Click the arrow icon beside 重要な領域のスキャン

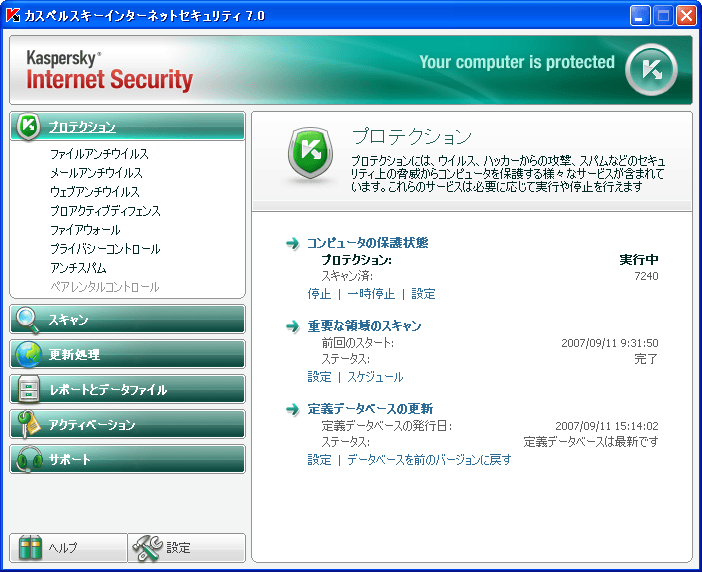point(293,326)
